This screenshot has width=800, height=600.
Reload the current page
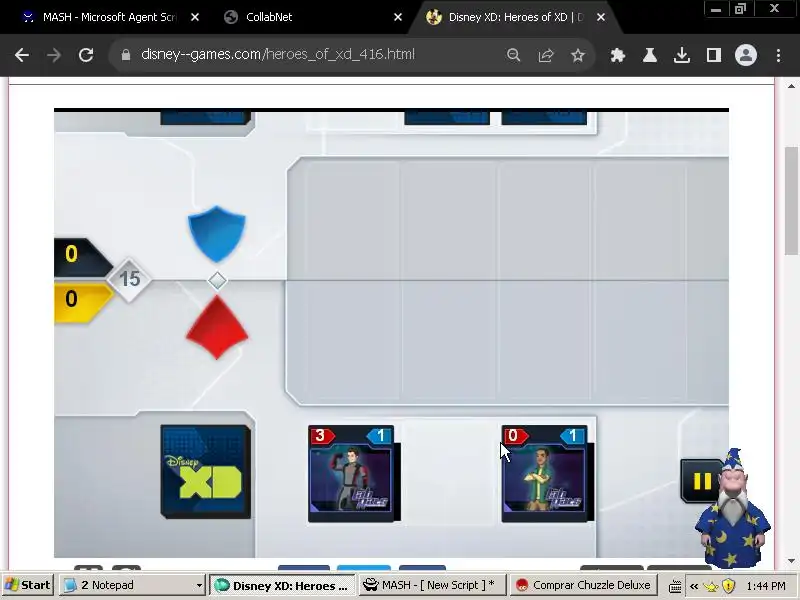pos(86,55)
